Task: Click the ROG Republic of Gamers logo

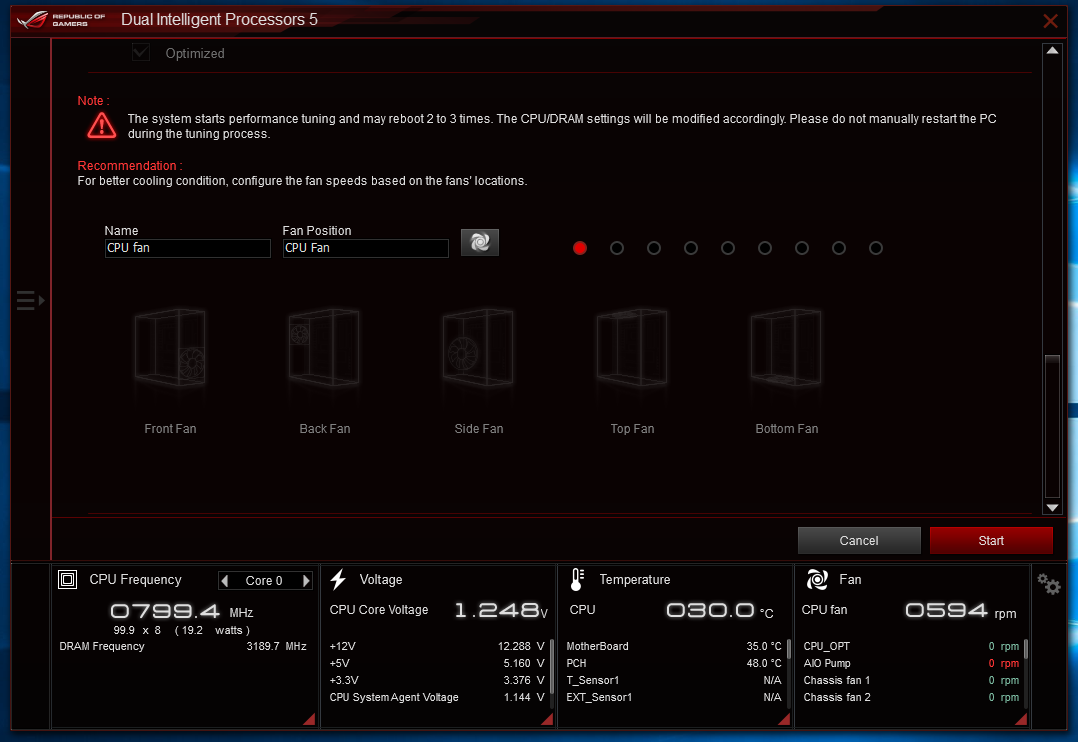Action: coord(60,19)
